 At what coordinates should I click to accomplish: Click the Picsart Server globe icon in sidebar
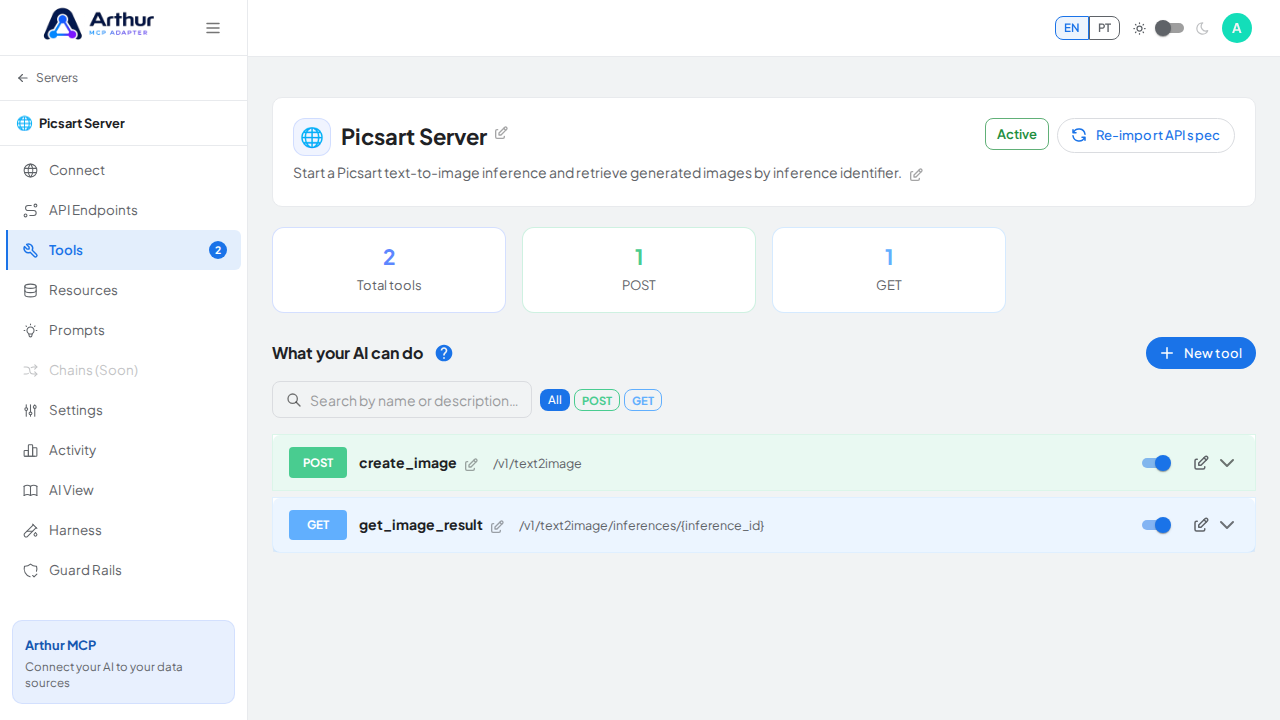(24, 124)
